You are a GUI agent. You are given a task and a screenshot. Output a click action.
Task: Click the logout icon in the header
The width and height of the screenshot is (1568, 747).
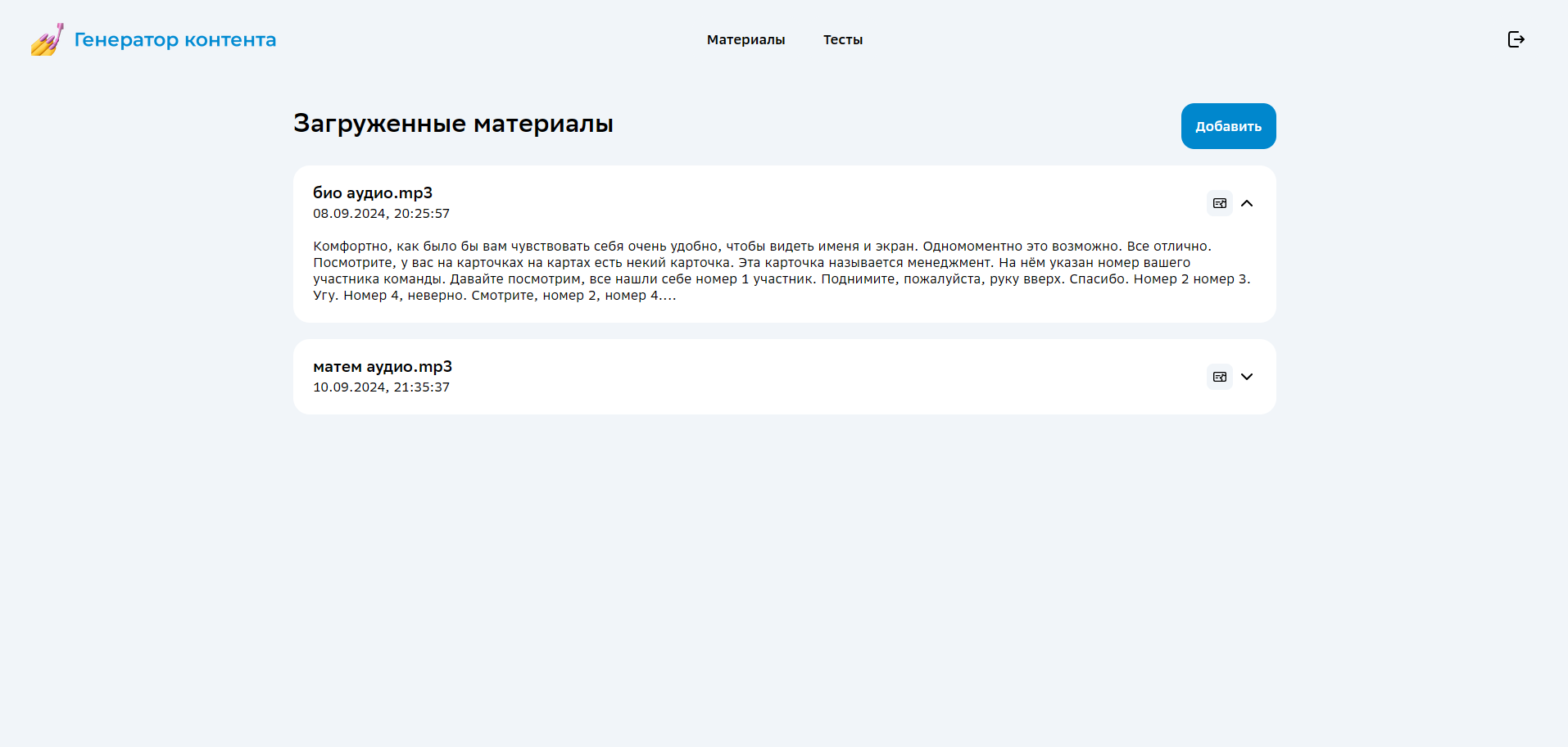click(x=1516, y=39)
